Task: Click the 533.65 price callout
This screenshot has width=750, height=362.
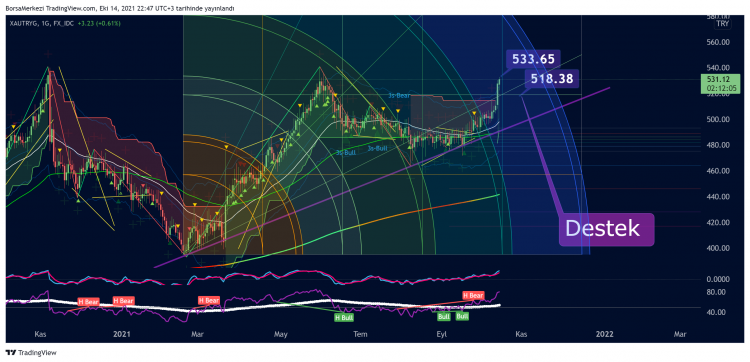Action: click(533, 59)
